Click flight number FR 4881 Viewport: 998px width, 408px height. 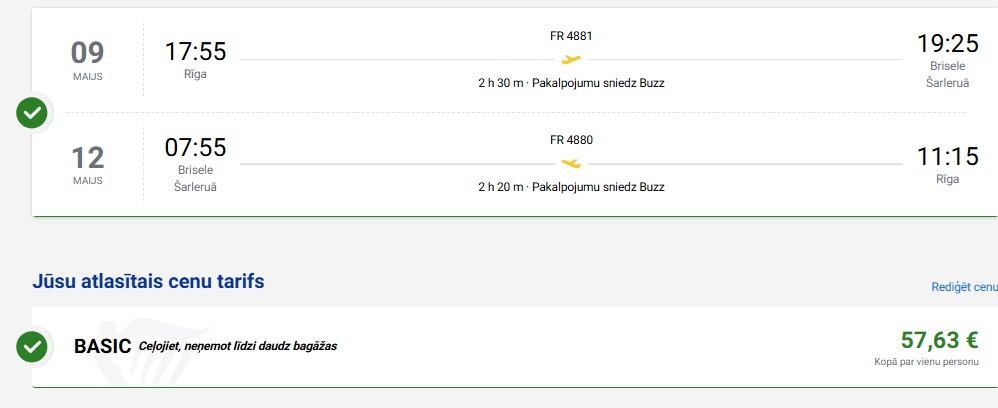(x=571, y=36)
